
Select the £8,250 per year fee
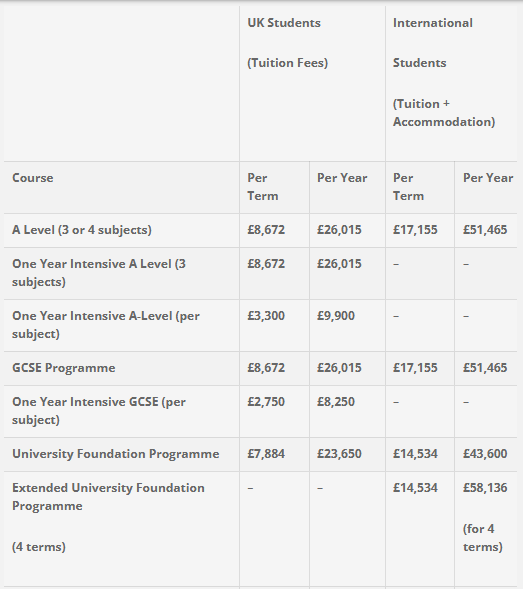pos(336,402)
